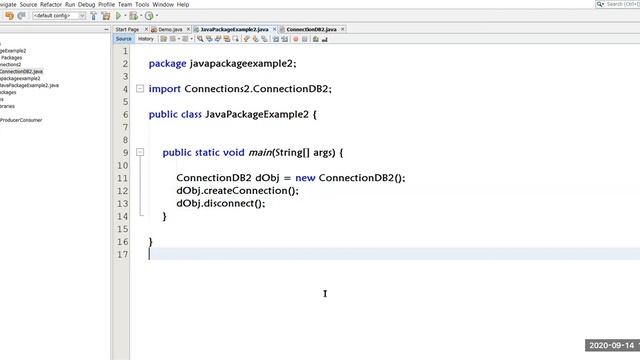Toggle Bookmark icon in editor toolbar
Image resolution: width=640 pixels, height=360 pixels.
(x=264, y=39)
